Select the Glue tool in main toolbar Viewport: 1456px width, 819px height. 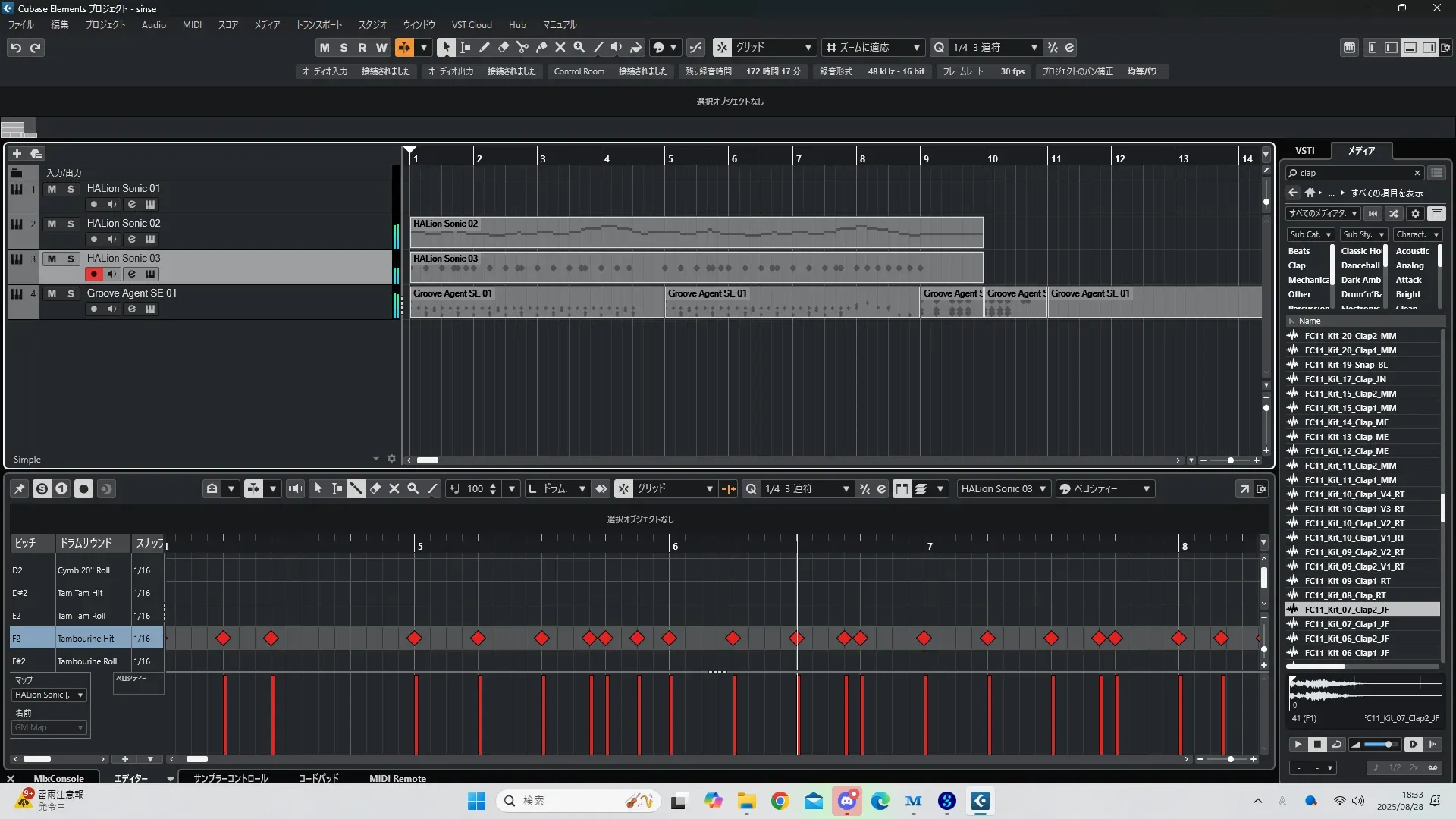point(541,47)
